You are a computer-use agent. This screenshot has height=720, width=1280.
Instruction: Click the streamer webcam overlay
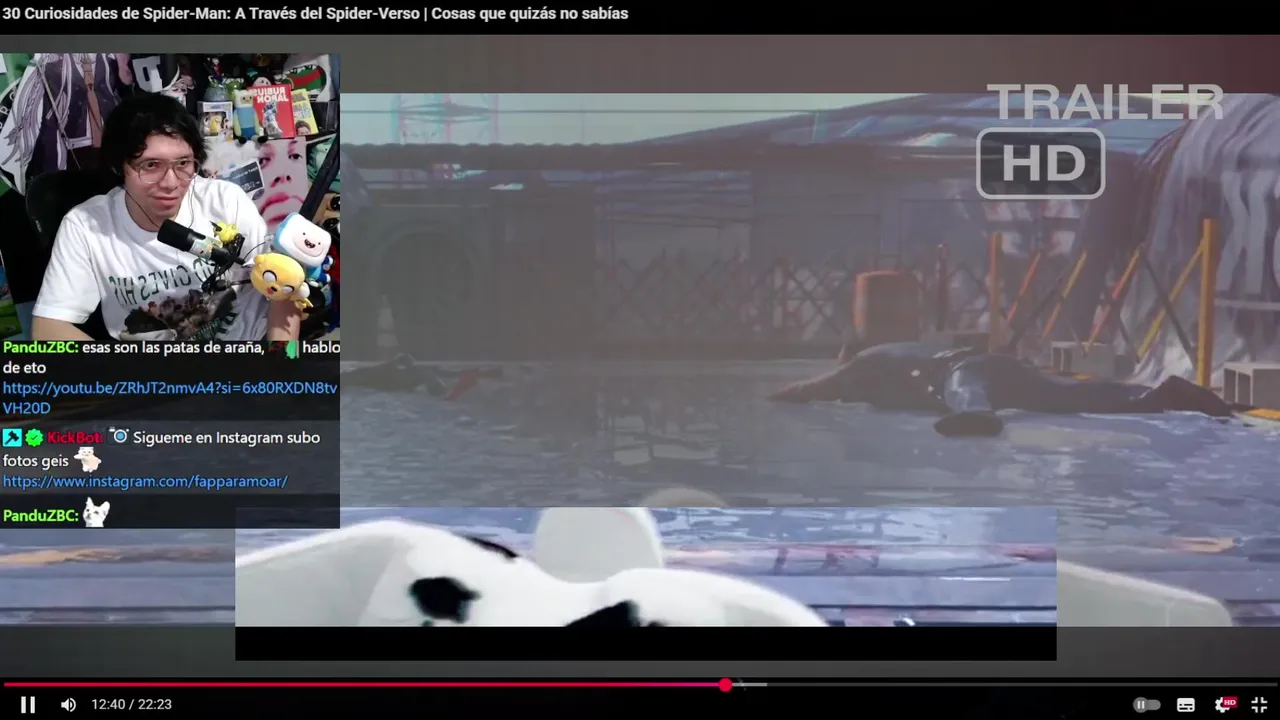[x=170, y=197]
